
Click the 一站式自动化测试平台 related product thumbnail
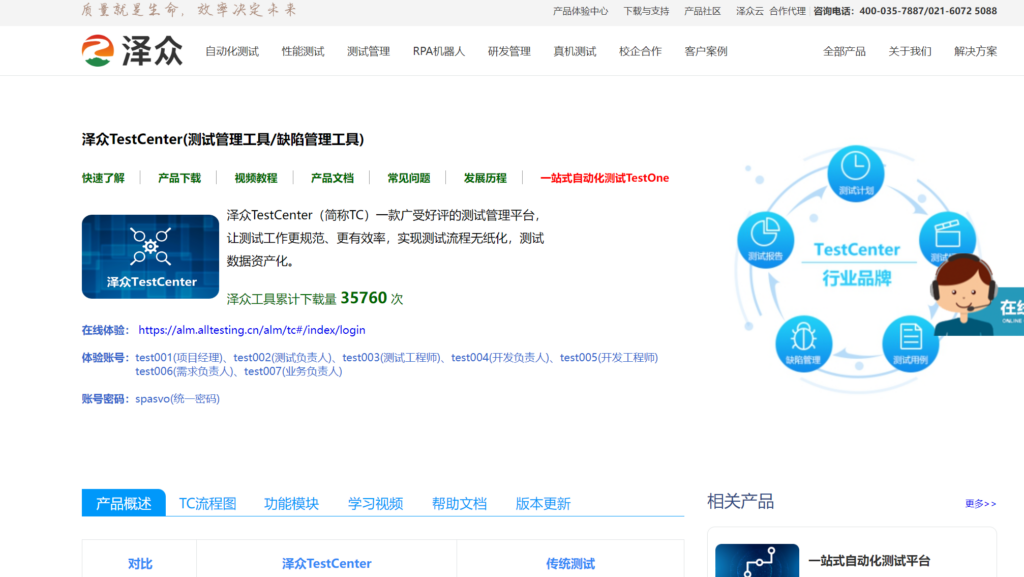pyautogui.click(x=757, y=561)
